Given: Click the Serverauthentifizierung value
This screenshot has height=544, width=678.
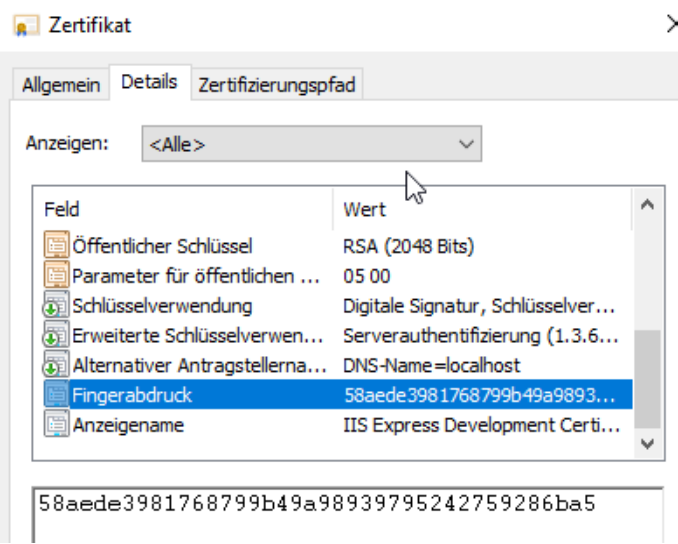Looking at the screenshot, I should coord(481,336).
